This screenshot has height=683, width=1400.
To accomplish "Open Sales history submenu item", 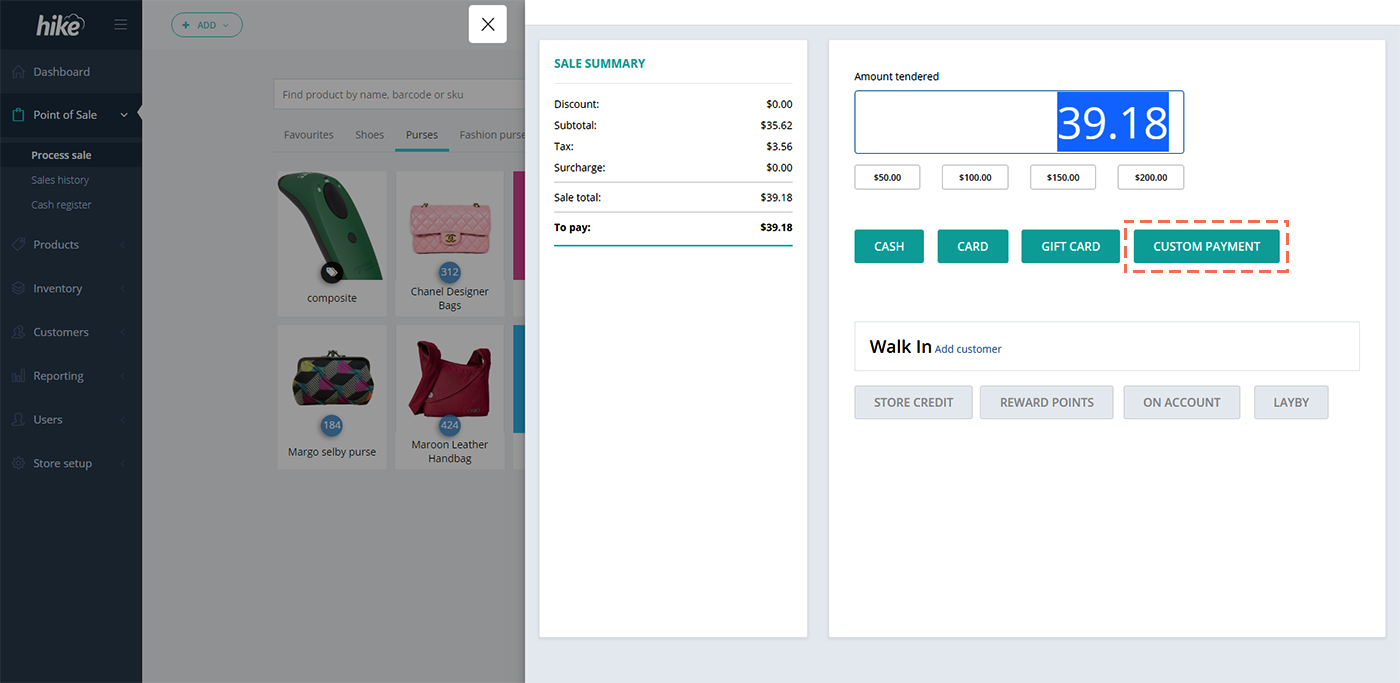I will [60, 180].
